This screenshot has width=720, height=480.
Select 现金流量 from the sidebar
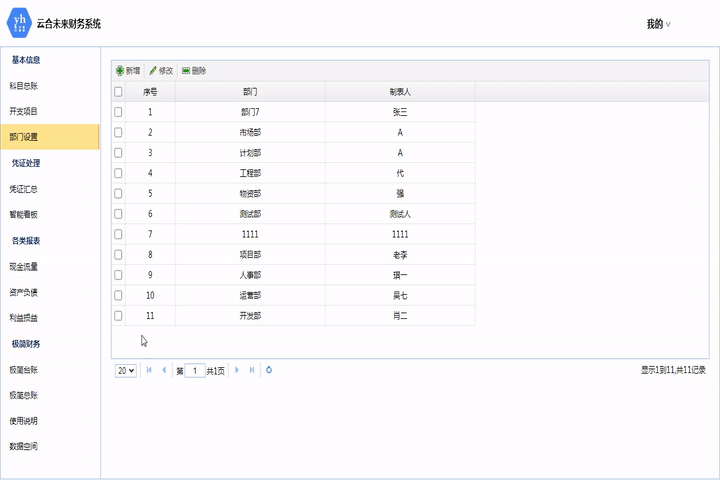click(24, 267)
